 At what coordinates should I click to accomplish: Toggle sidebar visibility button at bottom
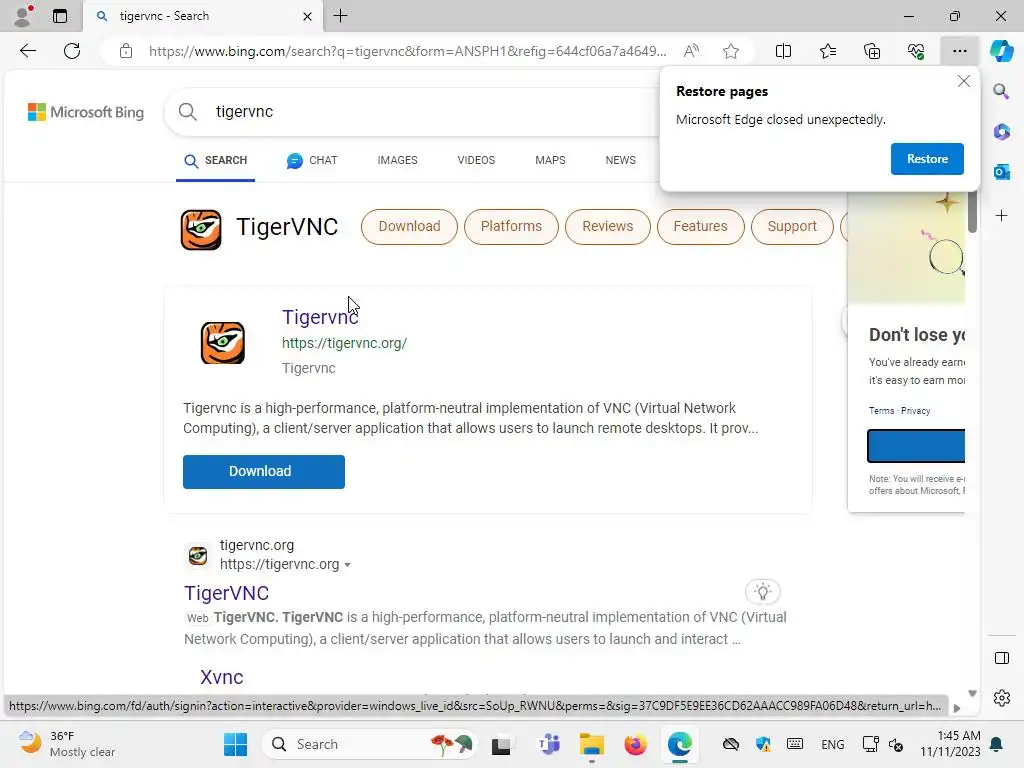click(1002, 658)
